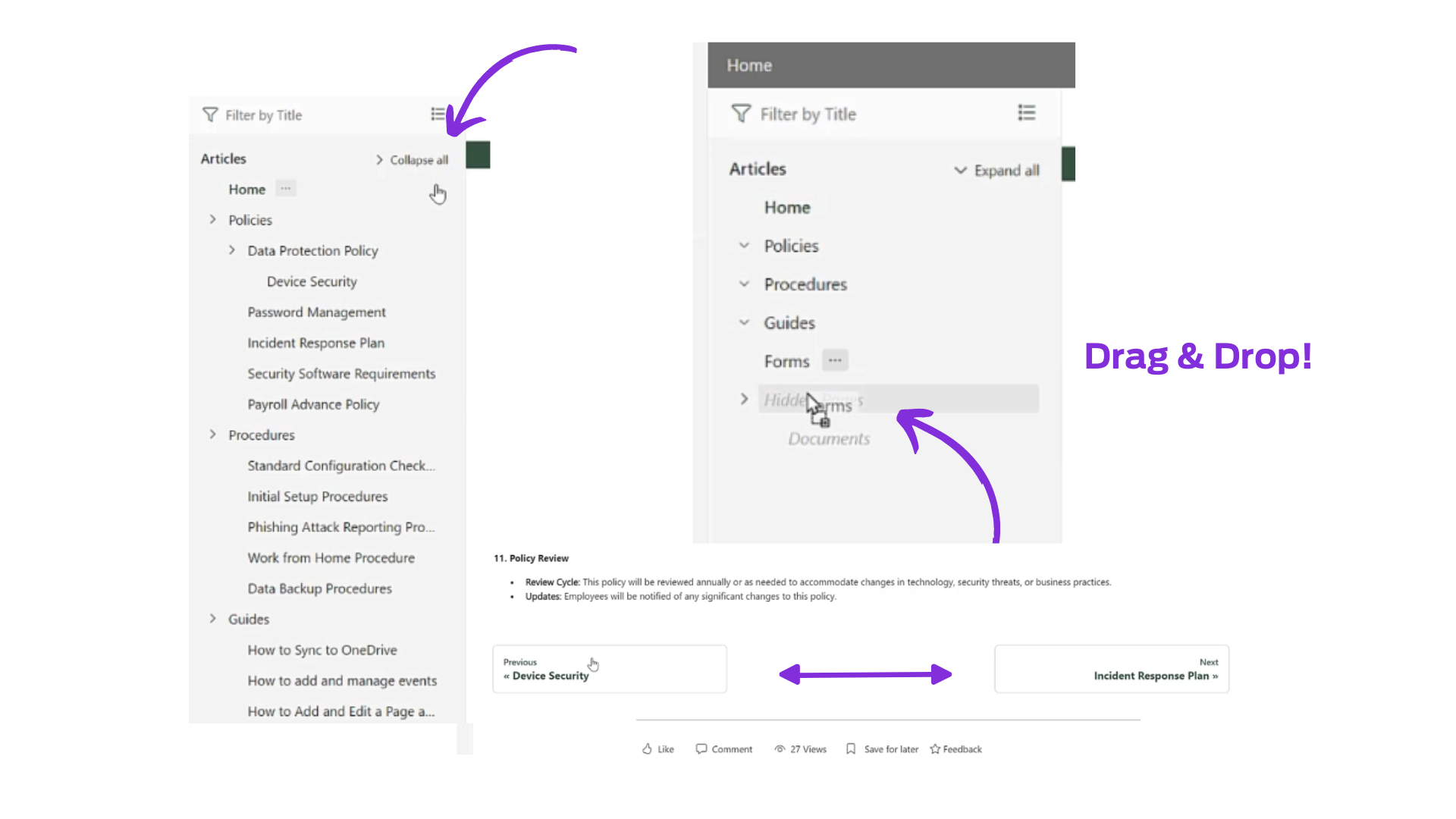1456x819 pixels.
Task: Save the article with the bookmark icon
Action: pyautogui.click(x=852, y=748)
